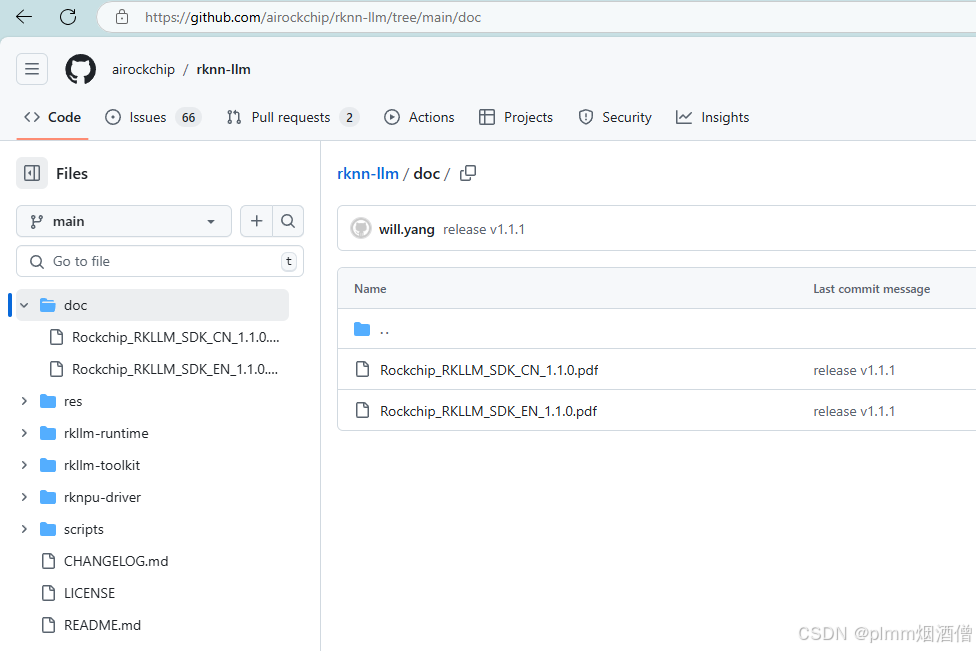Select the rkllm-toolkit folder

coord(102,466)
